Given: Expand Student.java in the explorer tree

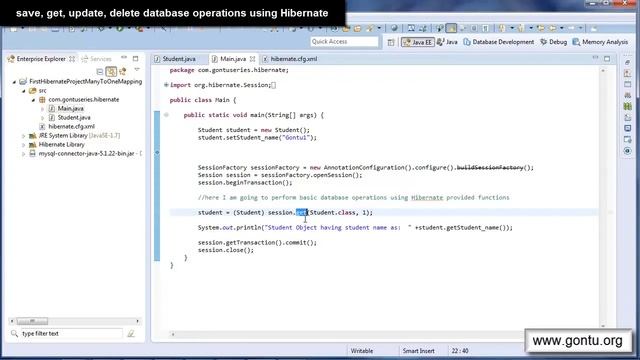Looking at the screenshot, I should click(42, 118).
